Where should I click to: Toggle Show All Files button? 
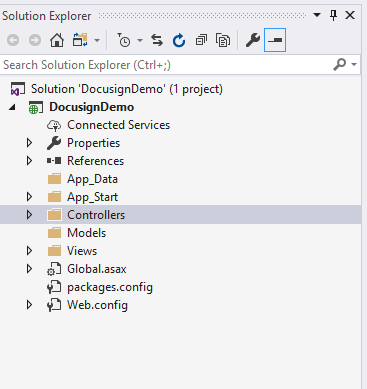[223, 41]
